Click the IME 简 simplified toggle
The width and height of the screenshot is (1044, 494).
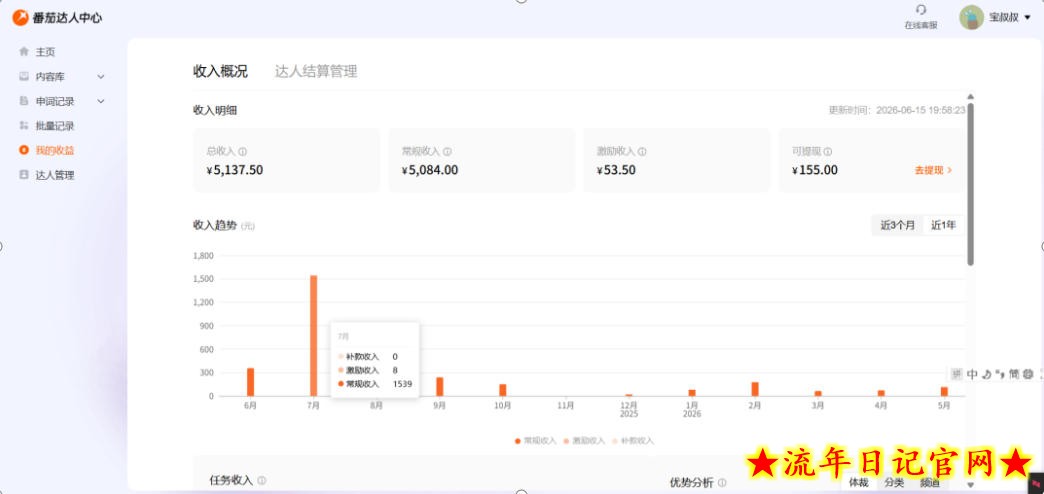1013,374
